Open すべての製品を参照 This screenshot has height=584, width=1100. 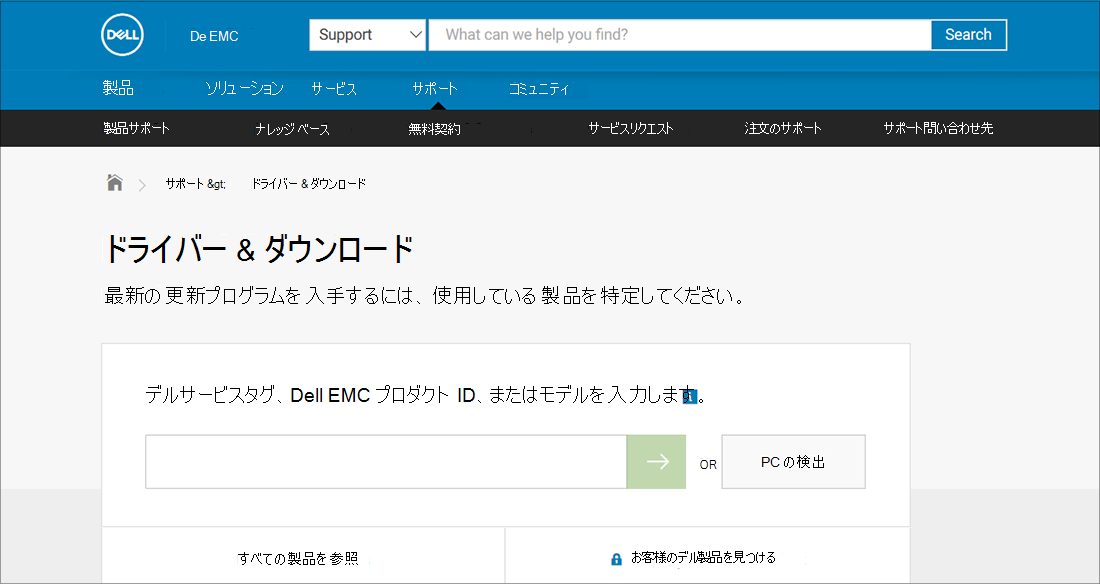298,559
